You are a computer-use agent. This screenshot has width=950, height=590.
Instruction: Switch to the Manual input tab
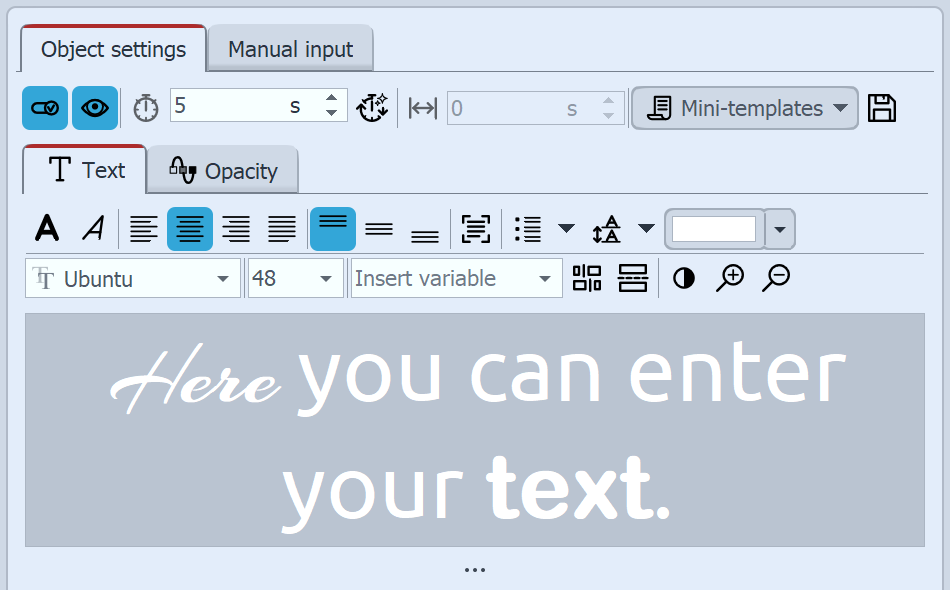pyautogui.click(x=290, y=48)
